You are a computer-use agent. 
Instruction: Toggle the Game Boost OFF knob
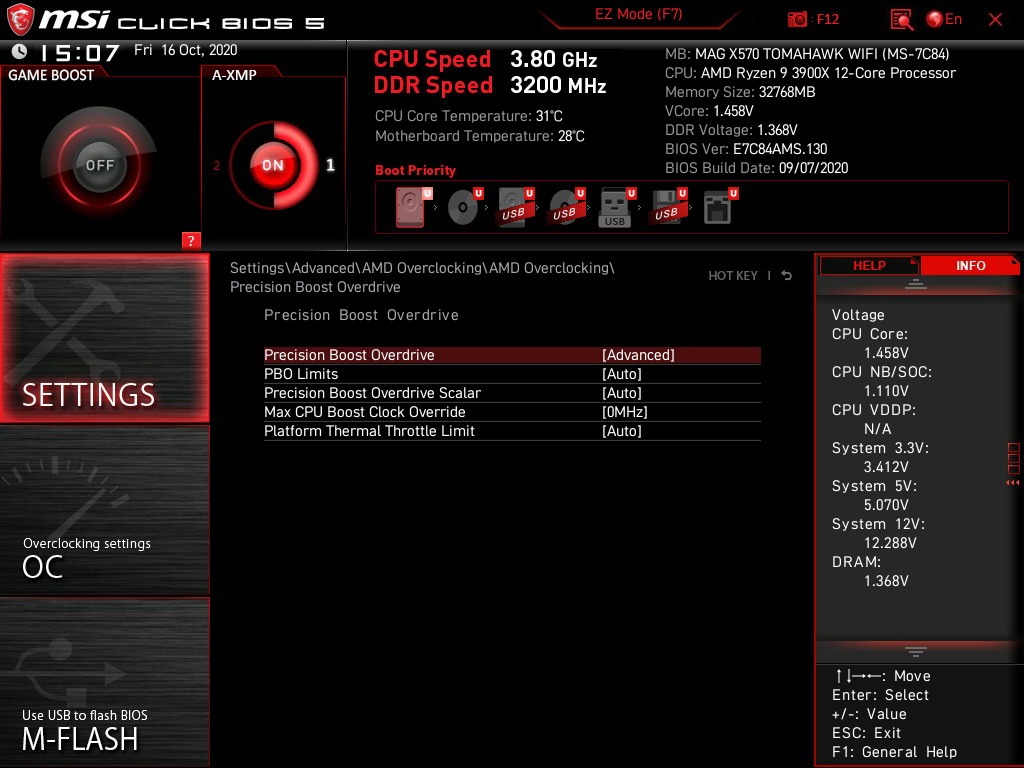(x=99, y=165)
